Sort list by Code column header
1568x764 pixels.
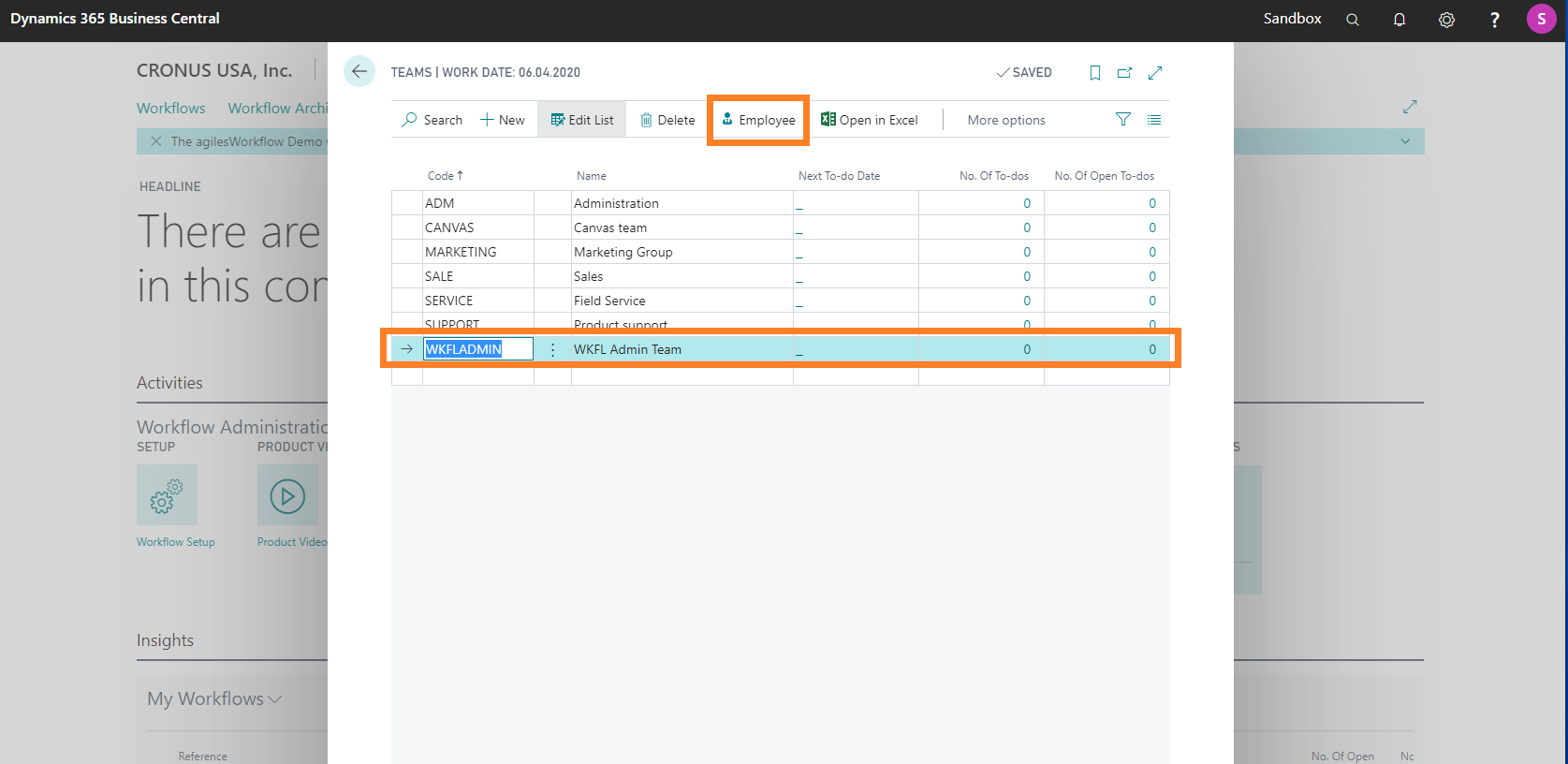[x=441, y=176]
